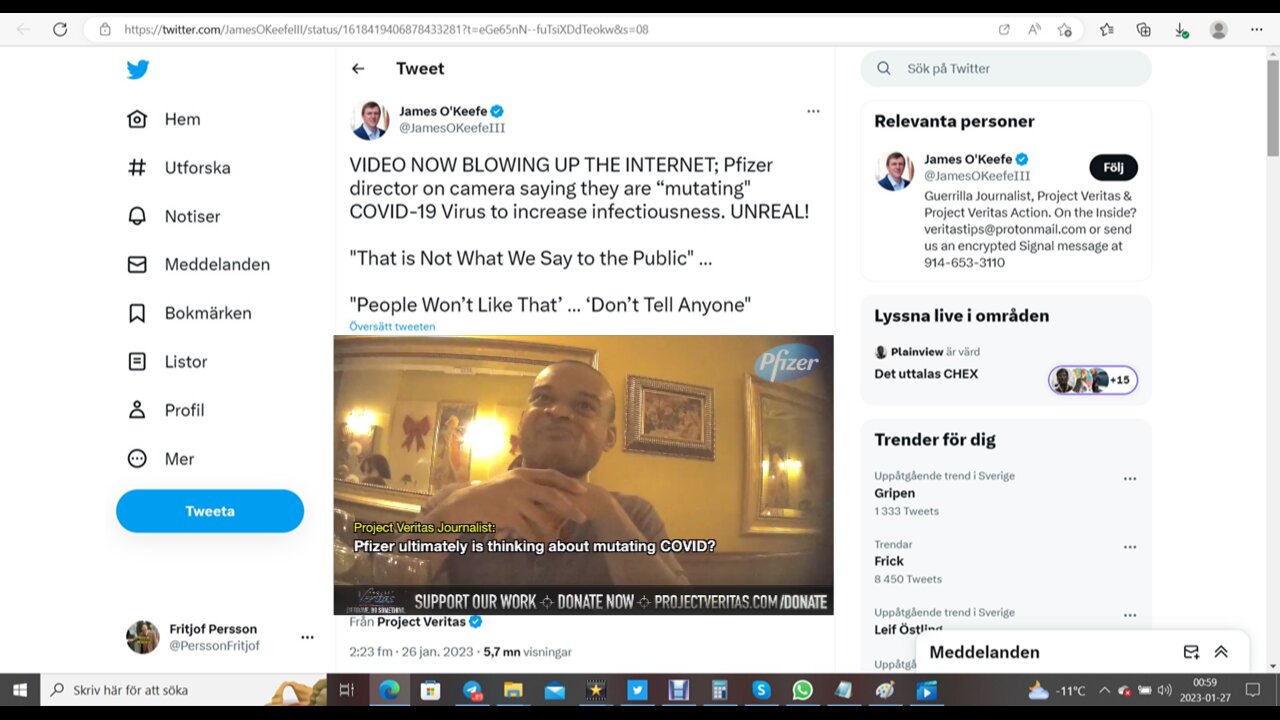The height and width of the screenshot is (720, 1280).
Task: Open options dots for Frick trend
Action: click(x=1130, y=547)
